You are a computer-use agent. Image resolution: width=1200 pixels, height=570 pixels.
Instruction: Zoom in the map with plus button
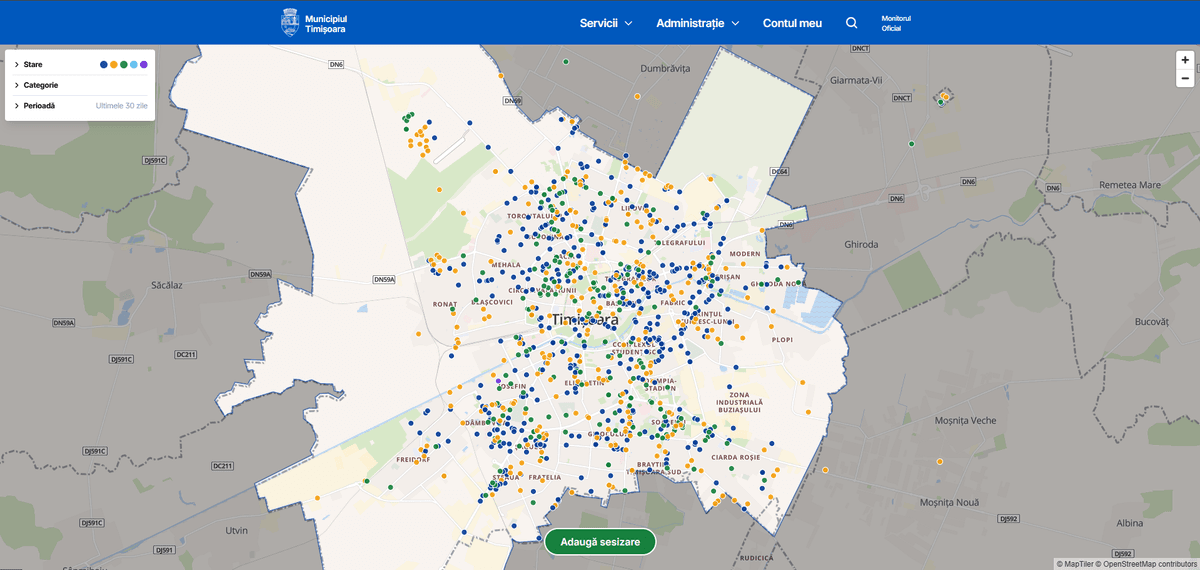[x=1185, y=60]
